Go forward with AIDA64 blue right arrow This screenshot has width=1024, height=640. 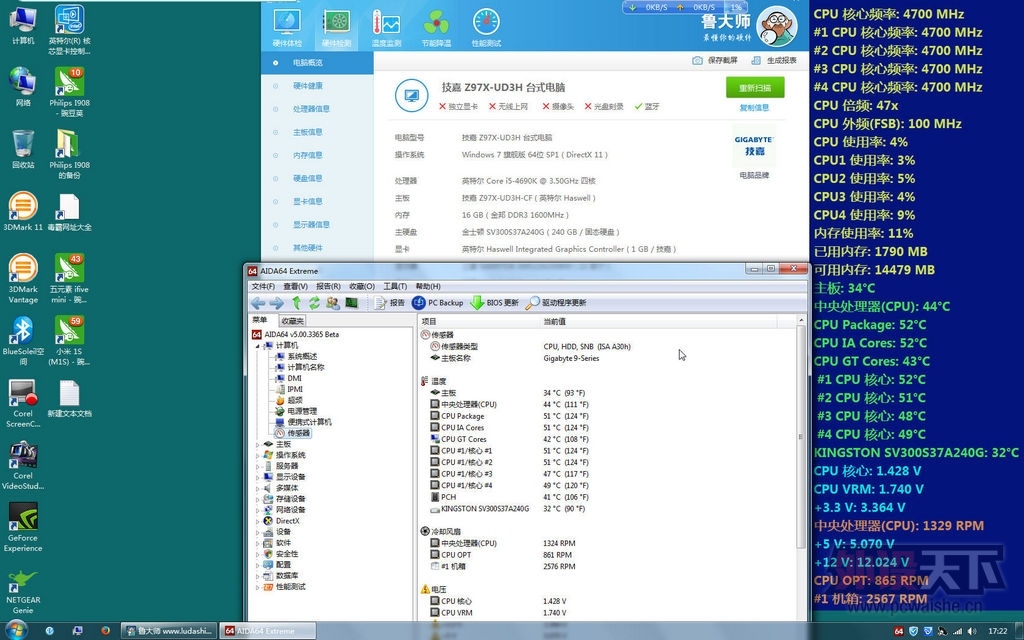tap(276, 303)
